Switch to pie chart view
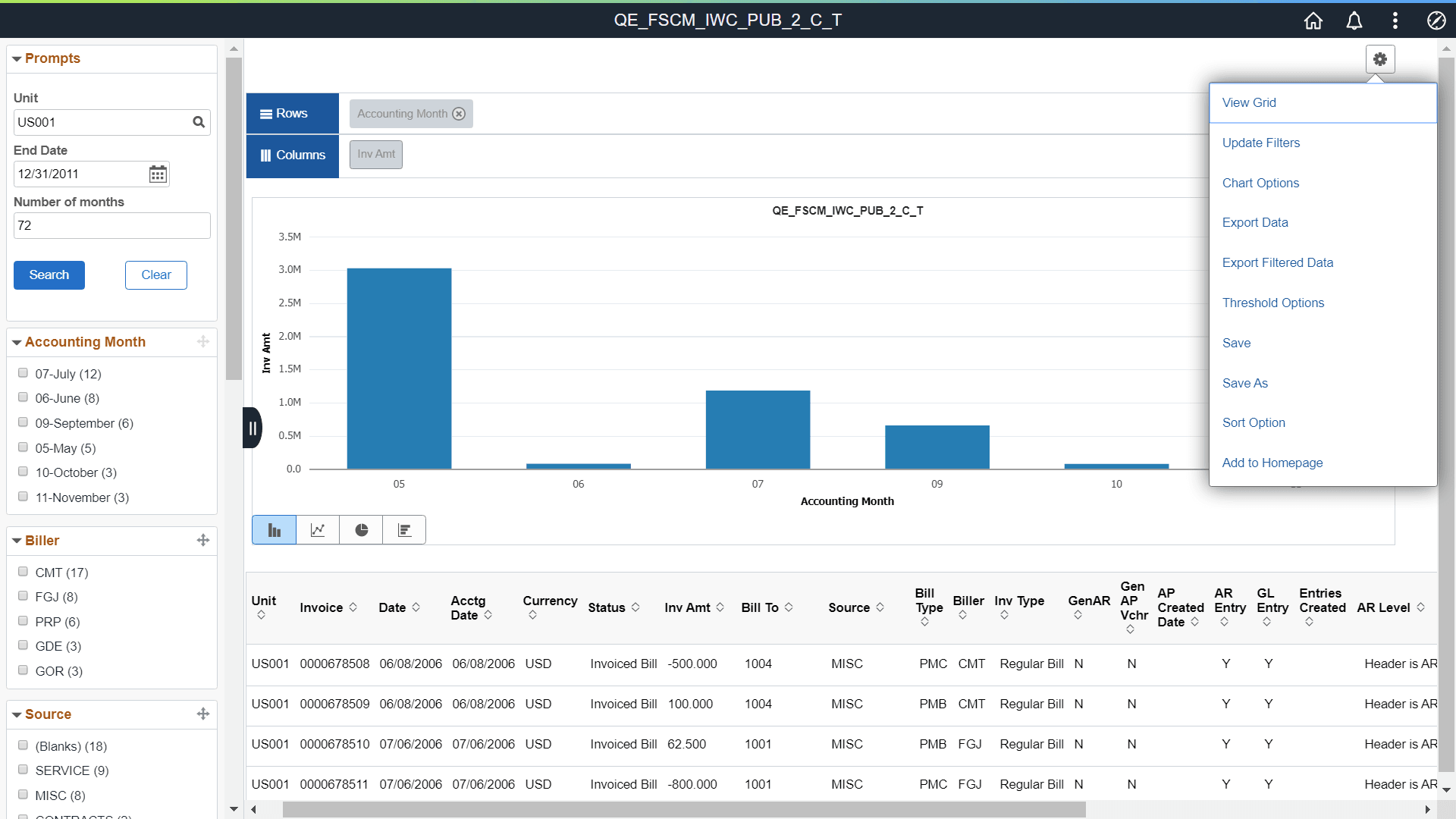 coord(361,530)
